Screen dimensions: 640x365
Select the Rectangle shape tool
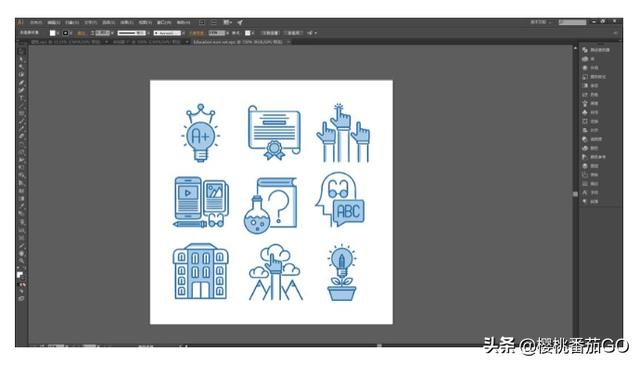[22, 114]
